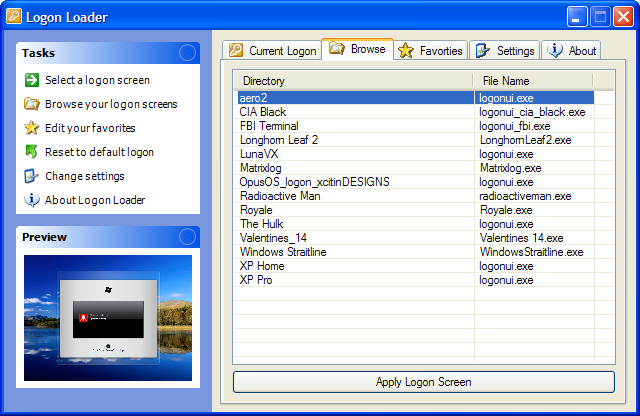Collapse the Tasks panel

point(187,53)
